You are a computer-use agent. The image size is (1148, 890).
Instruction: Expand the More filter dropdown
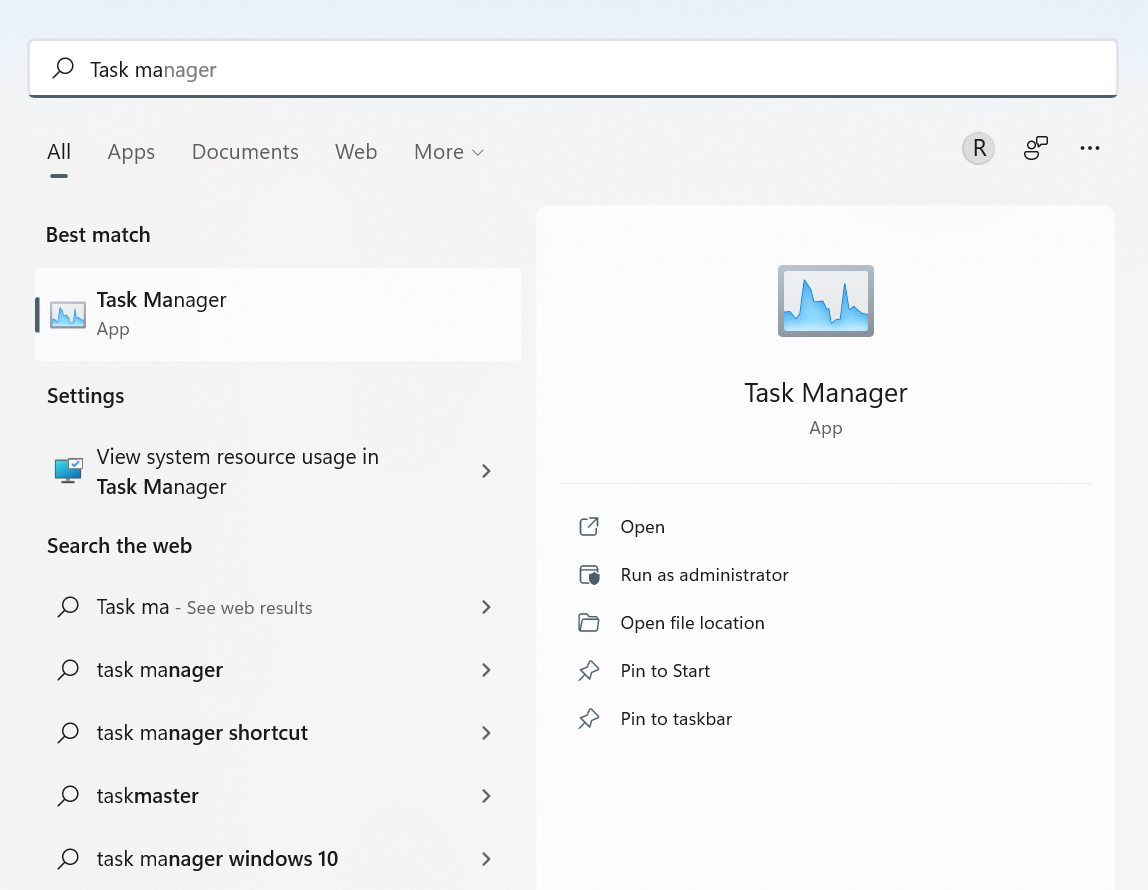(x=448, y=152)
